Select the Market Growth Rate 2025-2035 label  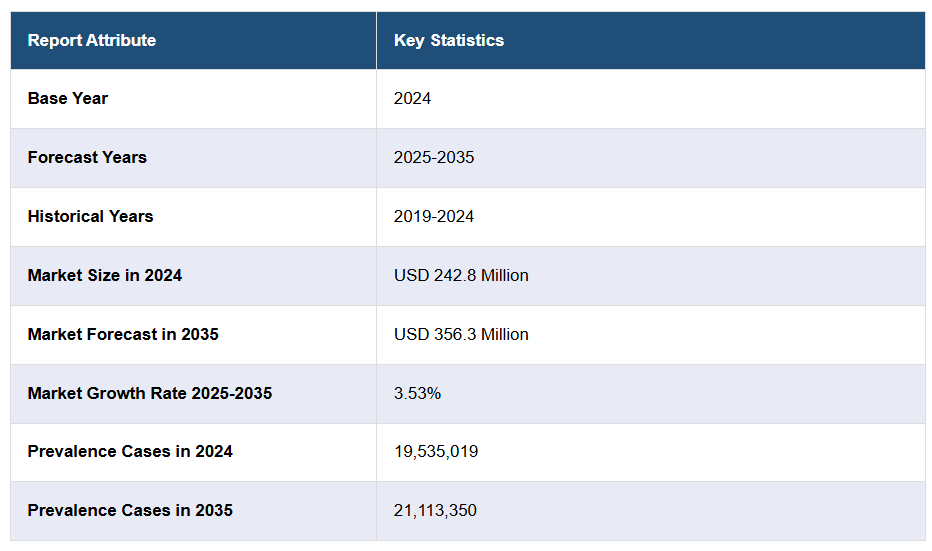tap(150, 394)
